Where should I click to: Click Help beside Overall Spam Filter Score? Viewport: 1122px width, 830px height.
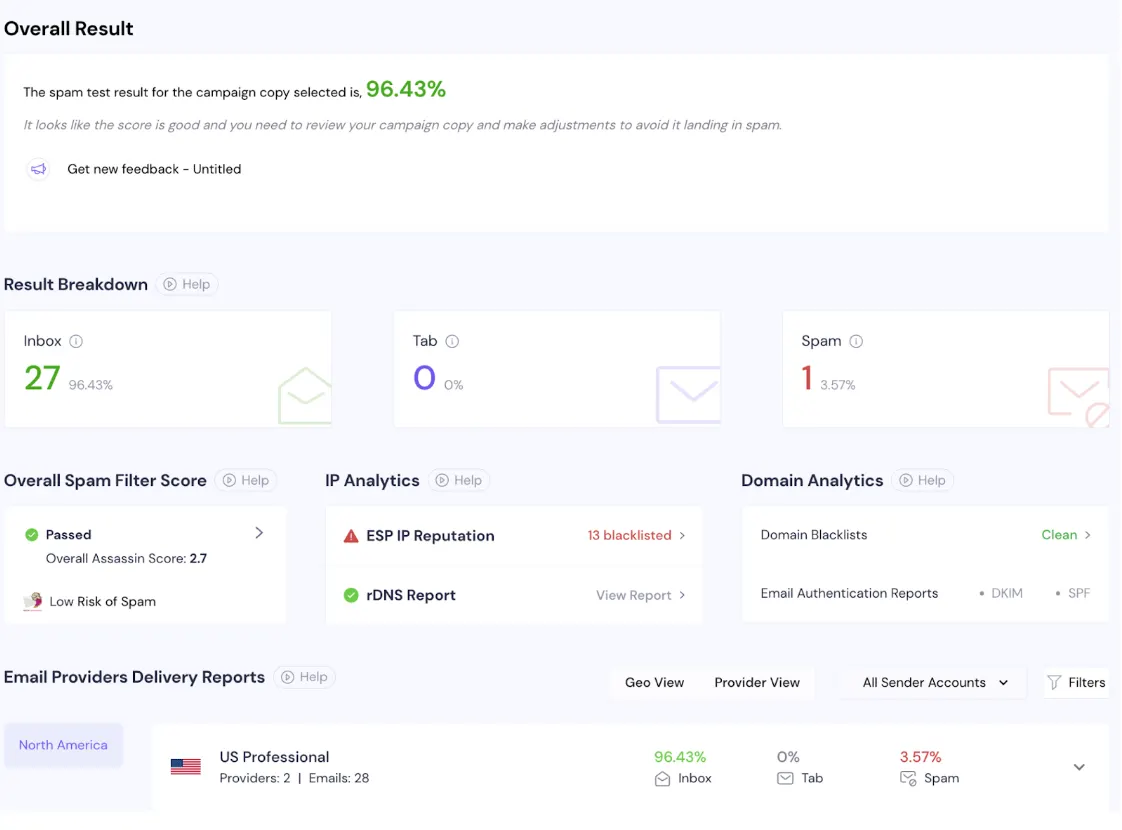pos(246,480)
